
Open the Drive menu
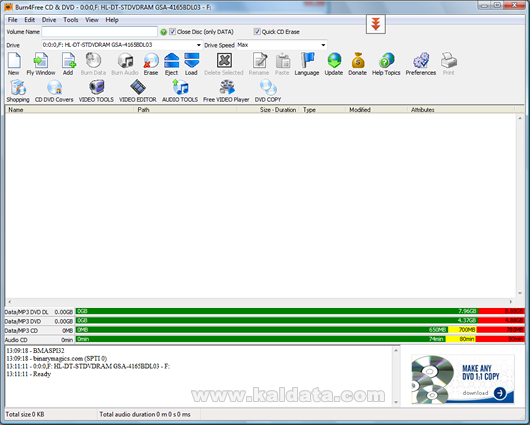click(49, 20)
